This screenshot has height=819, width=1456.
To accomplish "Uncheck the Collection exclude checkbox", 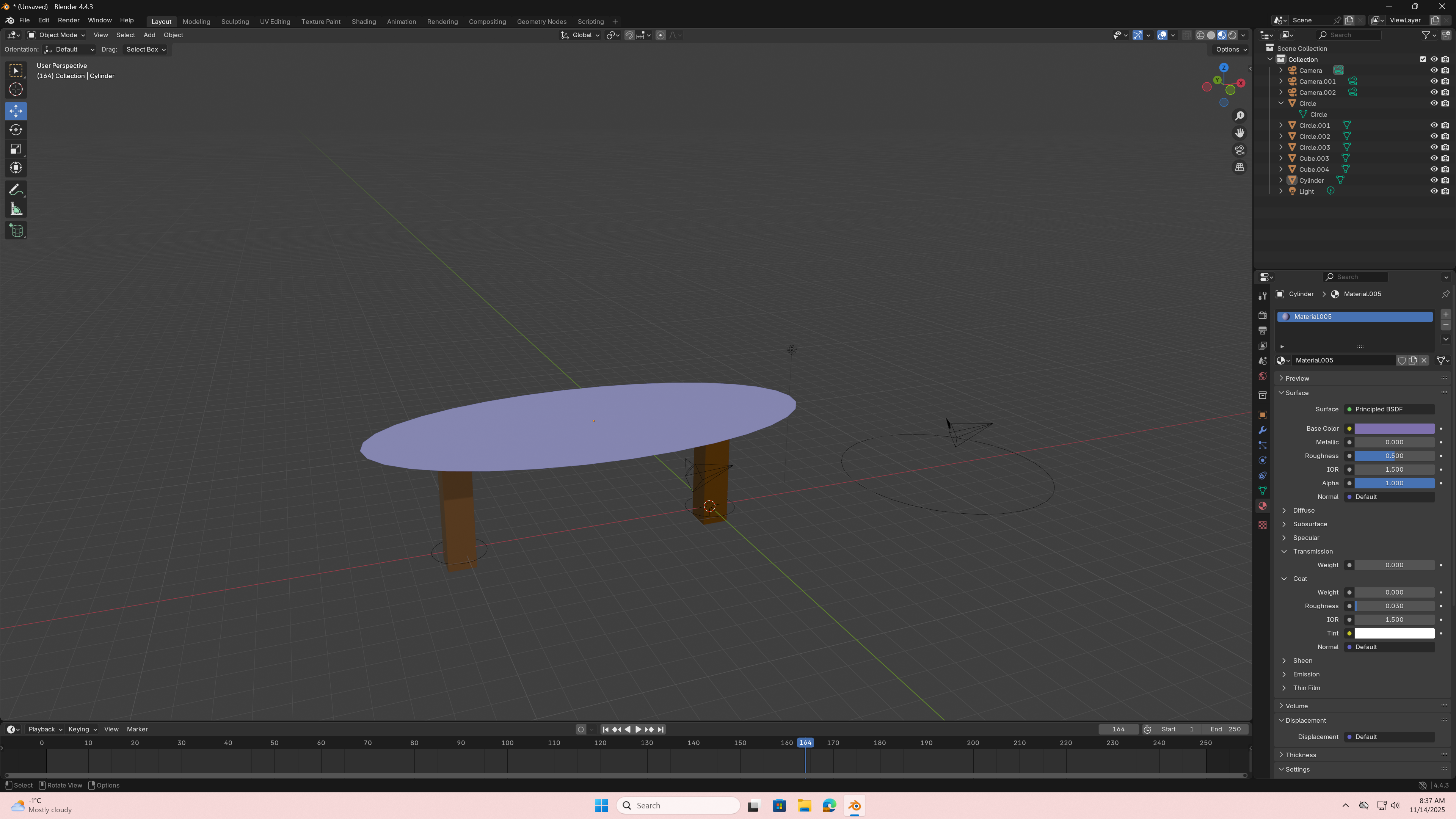I will point(1423,60).
